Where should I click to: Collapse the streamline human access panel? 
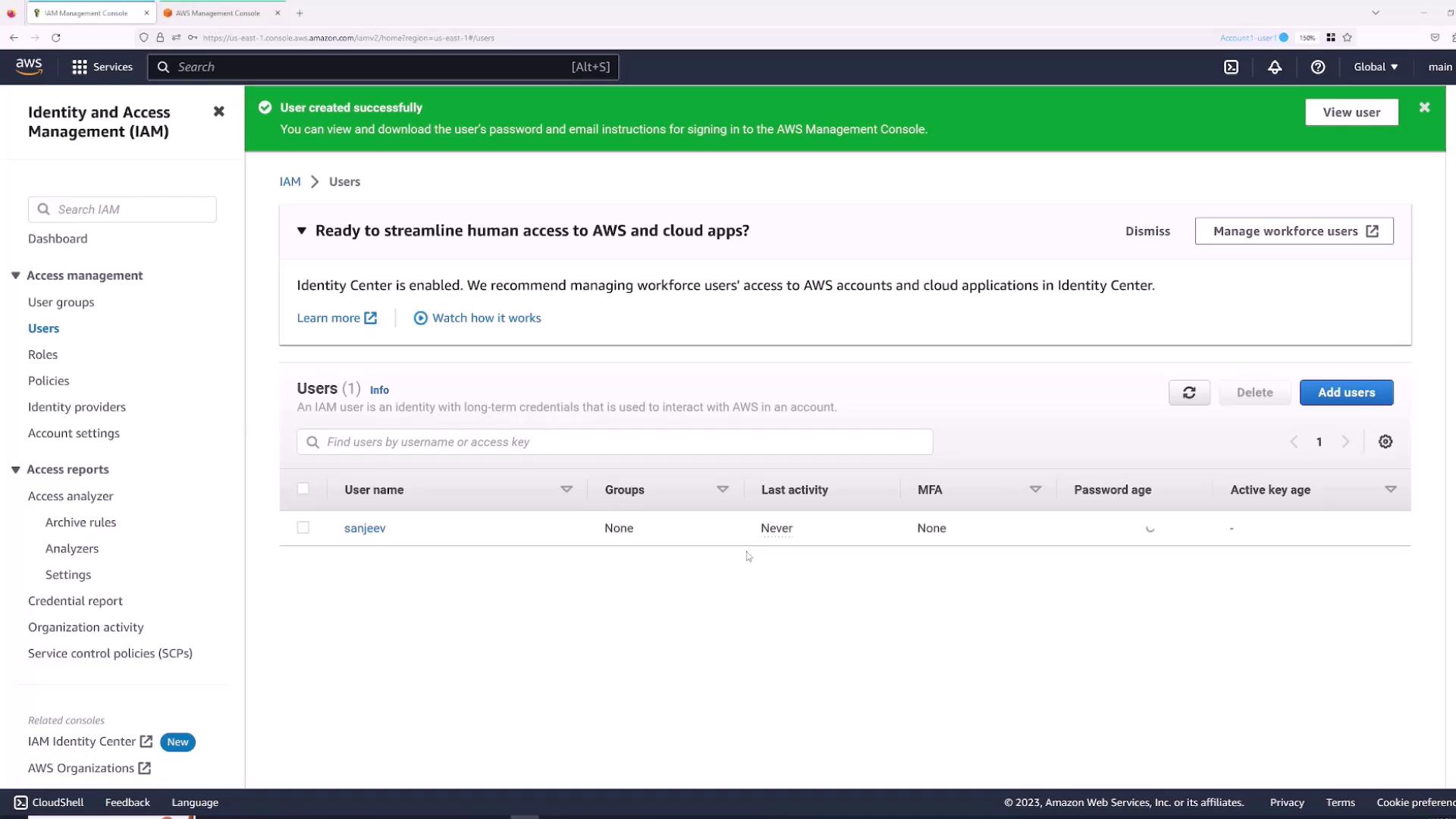tap(302, 231)
